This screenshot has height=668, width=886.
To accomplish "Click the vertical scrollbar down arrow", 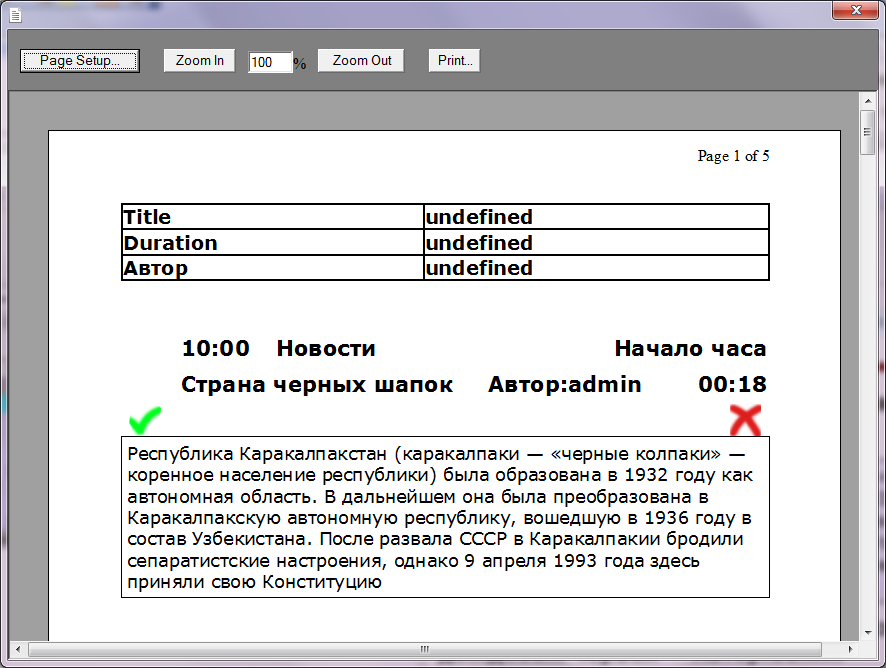I will [868, 633].
